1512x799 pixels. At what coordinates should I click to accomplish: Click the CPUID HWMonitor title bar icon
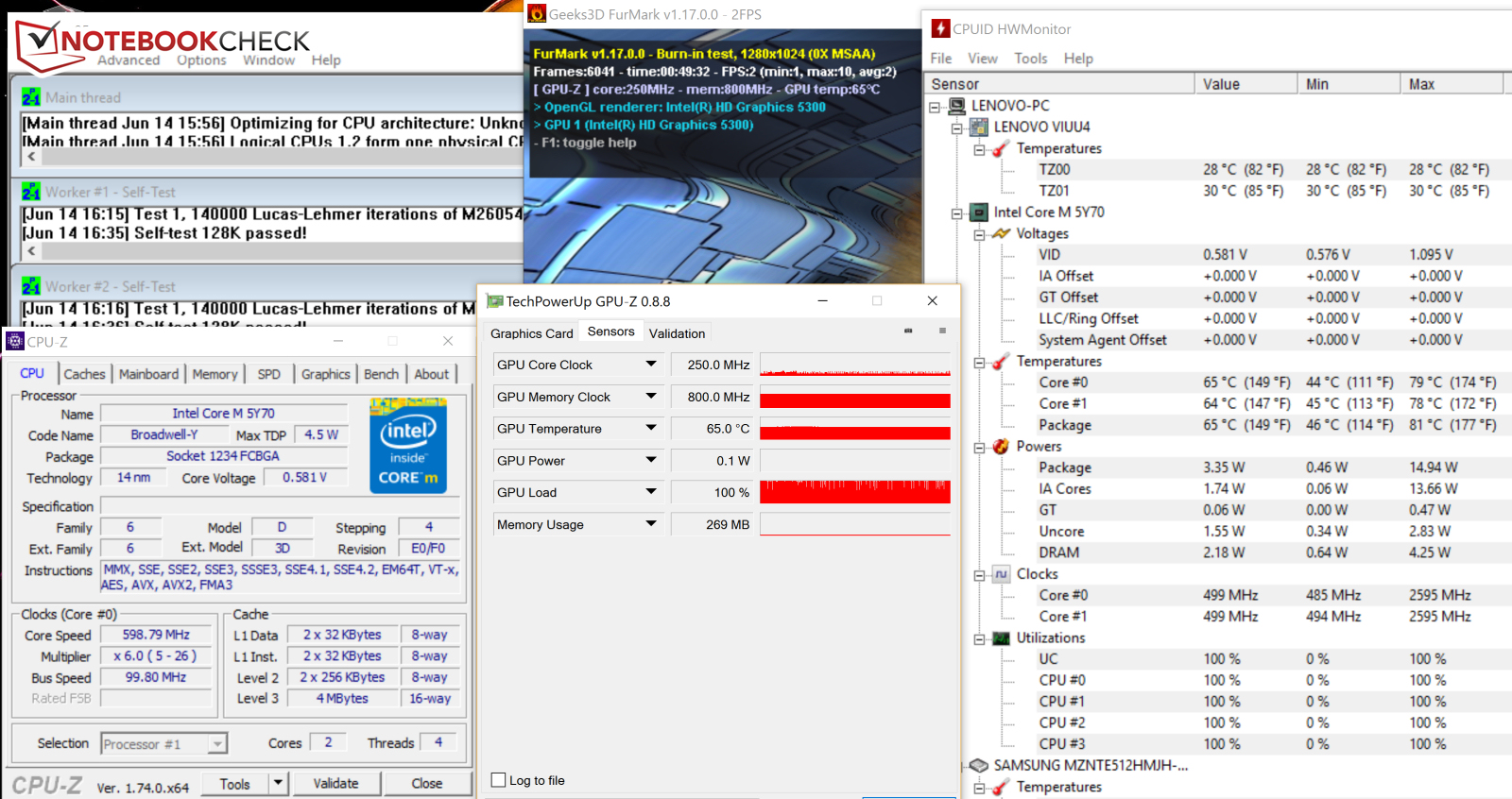pyautogui.click(x=940, y=28)
